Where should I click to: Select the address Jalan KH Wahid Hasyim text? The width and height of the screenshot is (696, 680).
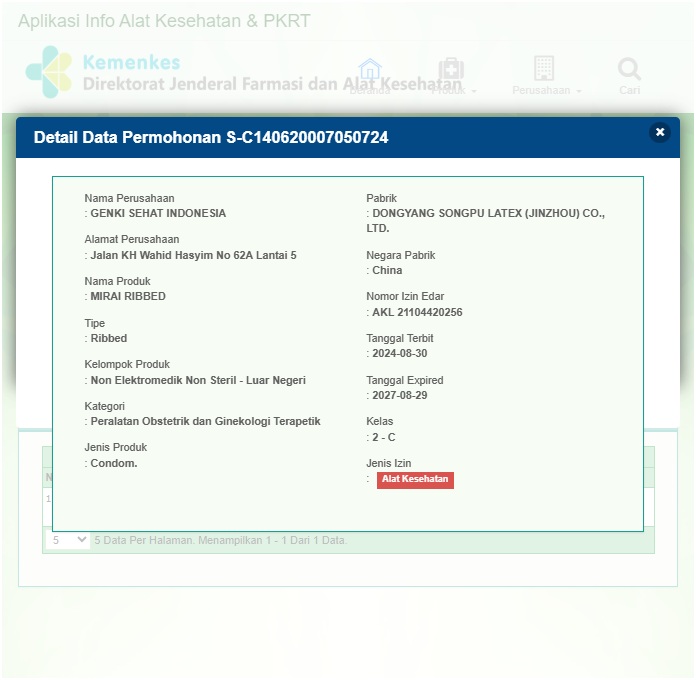(x=193, y=255)
